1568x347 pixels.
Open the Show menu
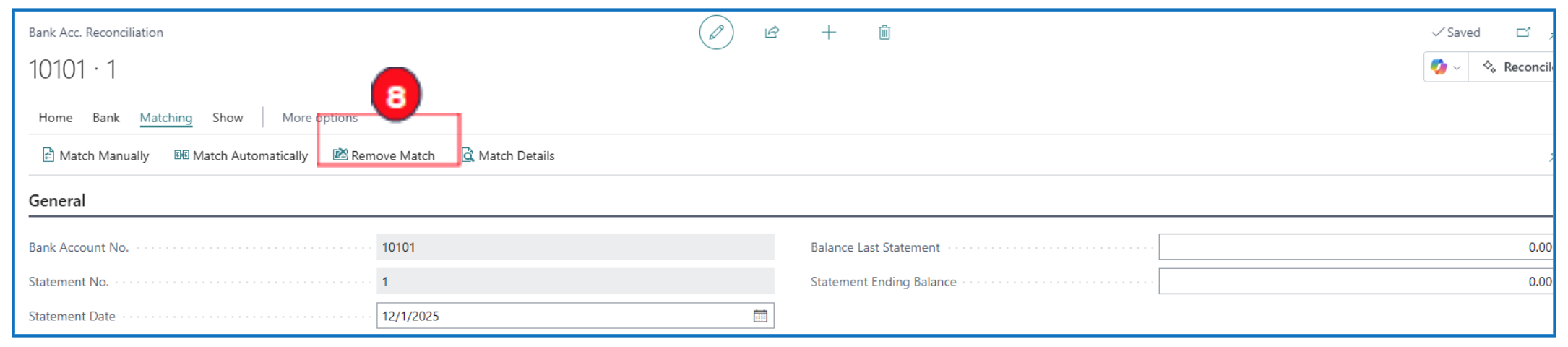pyautogui.click(x=228, y=118)
